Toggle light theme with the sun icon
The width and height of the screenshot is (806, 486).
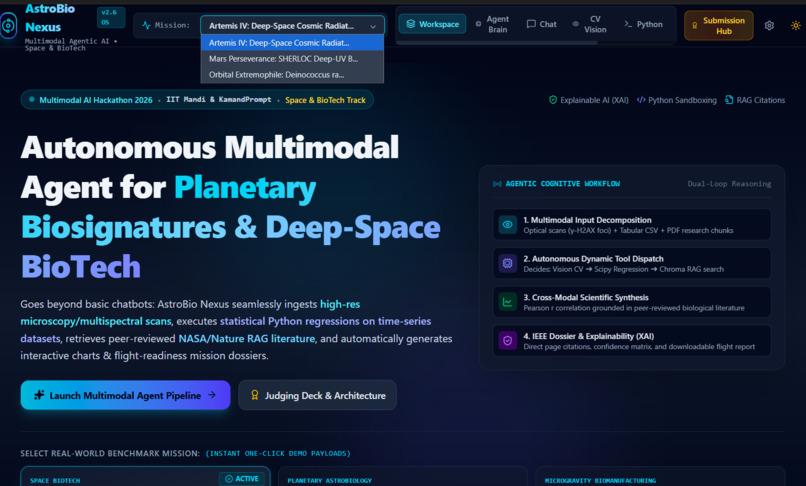coord(795,25)
